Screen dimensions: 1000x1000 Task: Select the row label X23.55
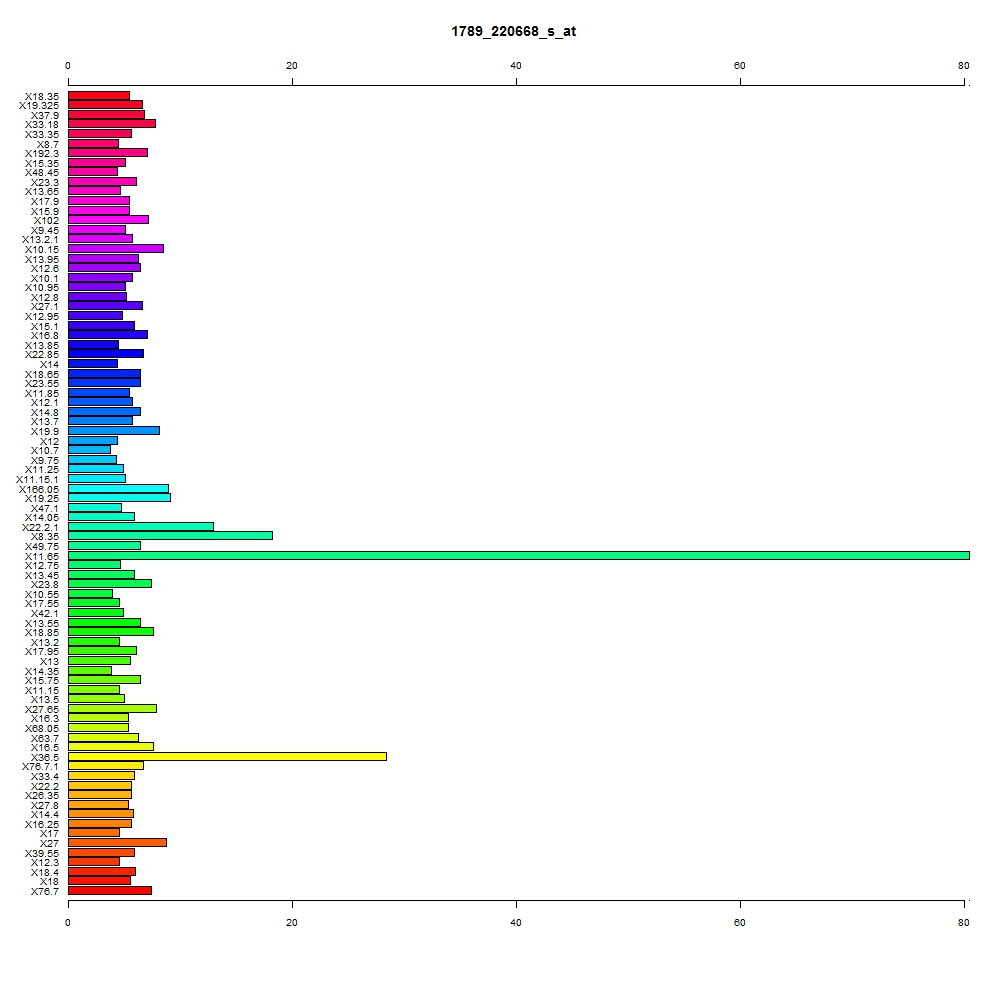[x=42, y=383]
